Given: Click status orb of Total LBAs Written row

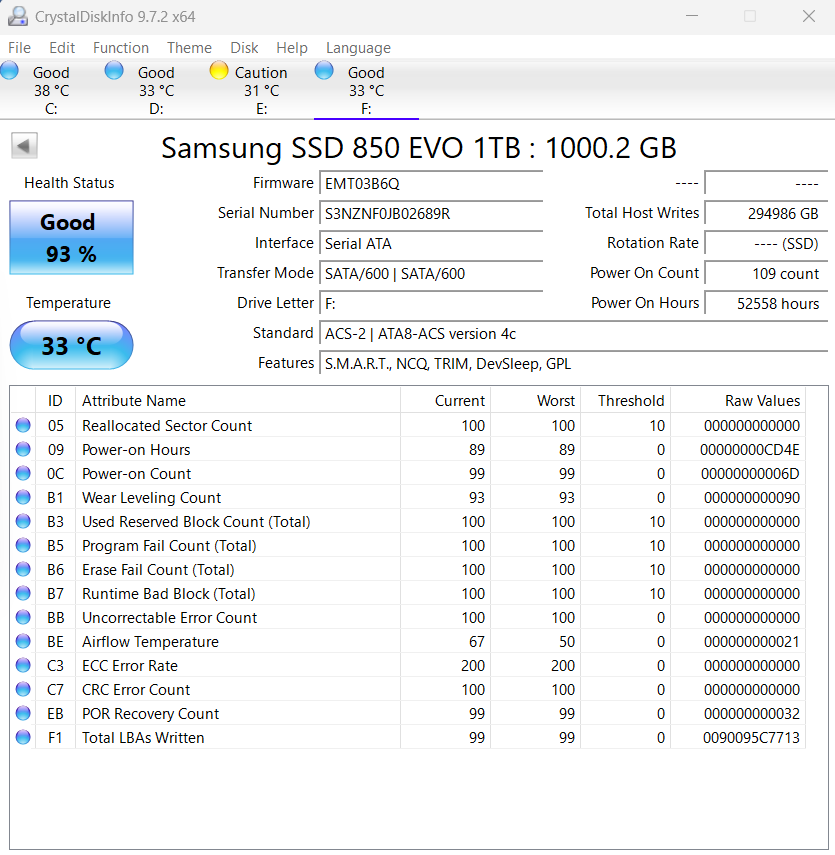Looking at the screenshot, I should point(23,737).
